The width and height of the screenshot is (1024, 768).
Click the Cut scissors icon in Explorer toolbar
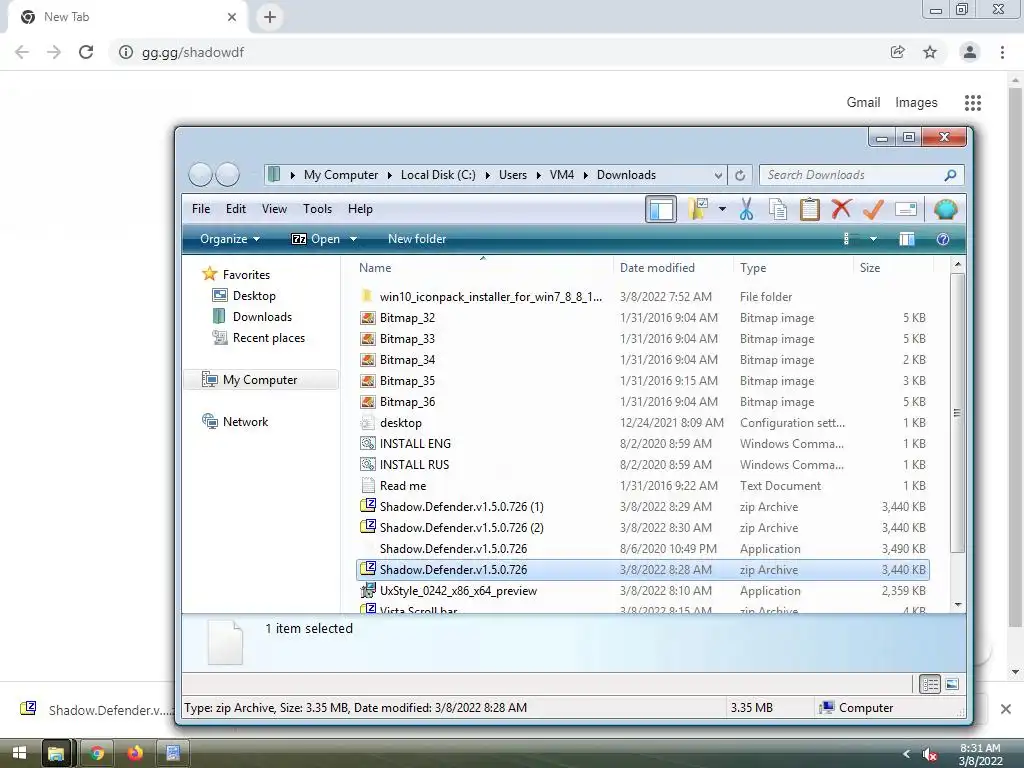pyautogui.click(x=746, y=209)
